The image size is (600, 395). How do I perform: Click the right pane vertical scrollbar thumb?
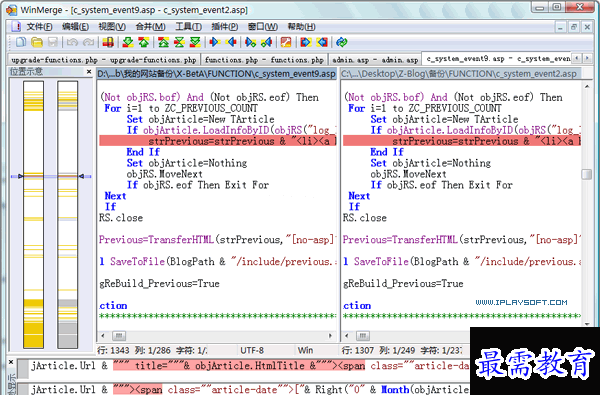(586, 174)
